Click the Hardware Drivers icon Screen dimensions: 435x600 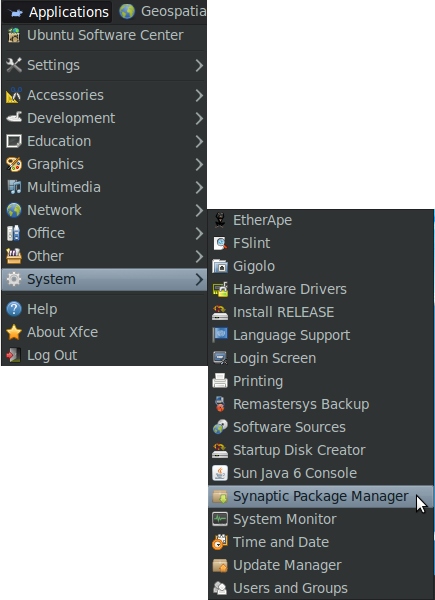[220, 289]
